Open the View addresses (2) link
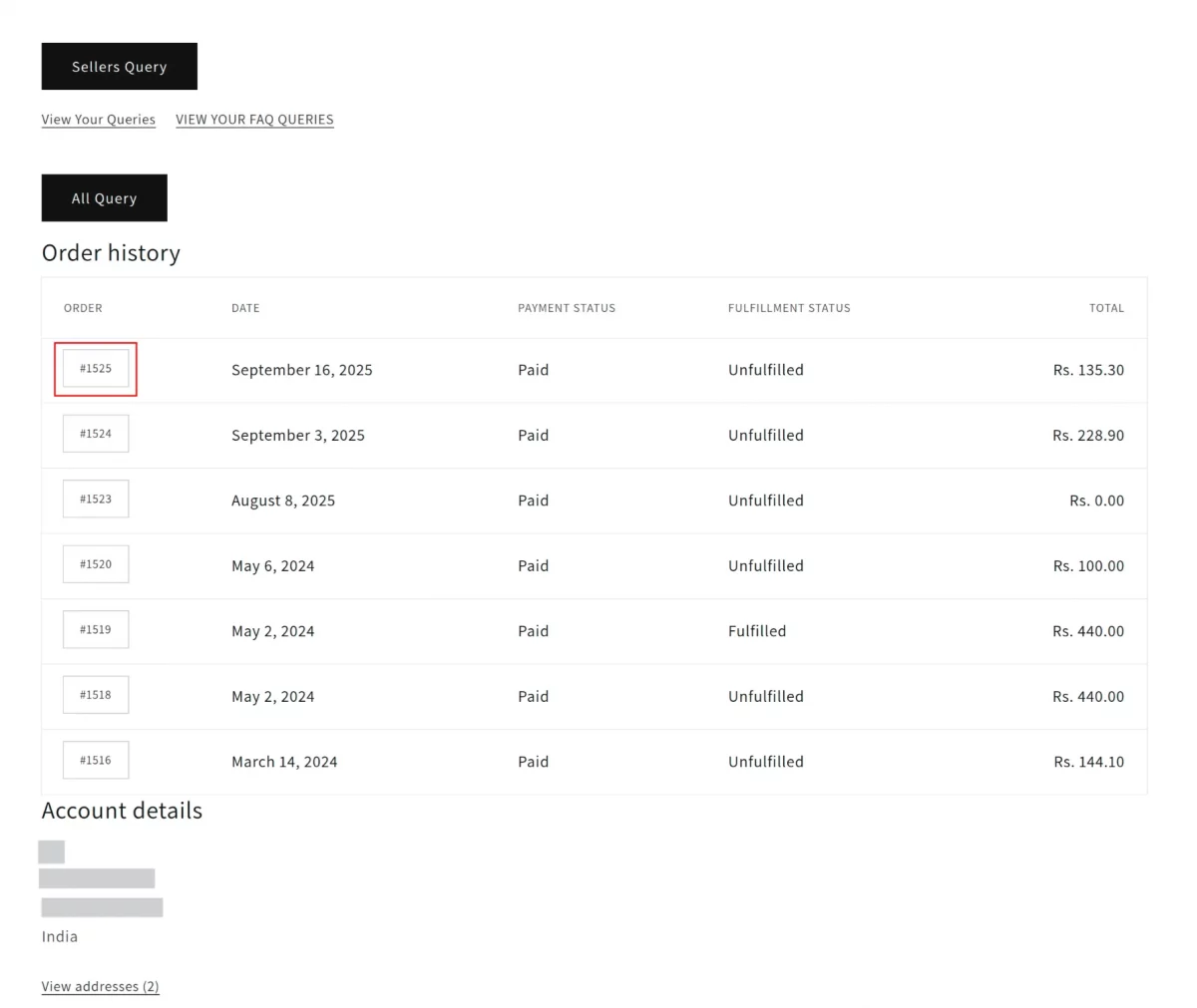This screenshot has width=1197, height=1008. point(100,987)
